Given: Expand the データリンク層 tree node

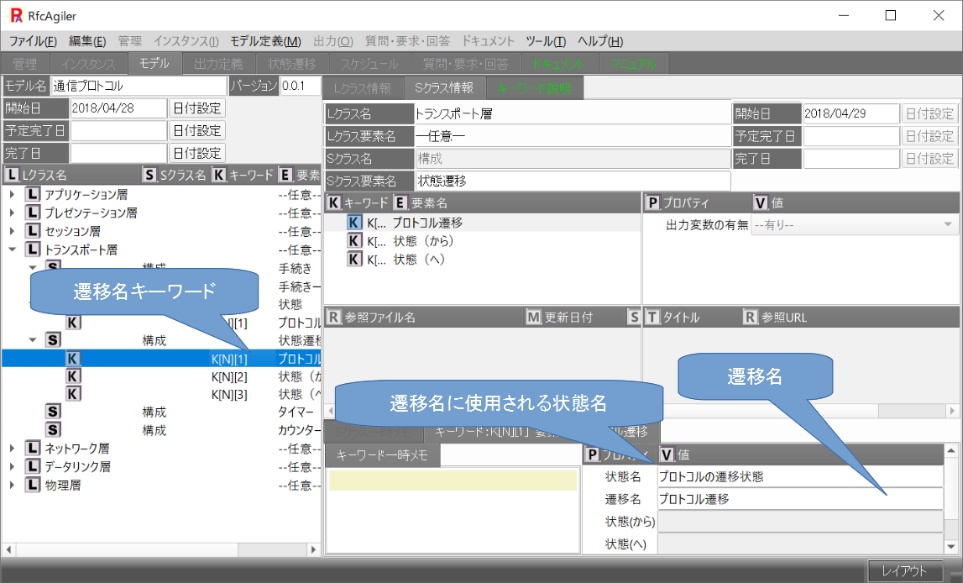Looking at the screenshot, I should pyautogui.click(x=12, y=467).
